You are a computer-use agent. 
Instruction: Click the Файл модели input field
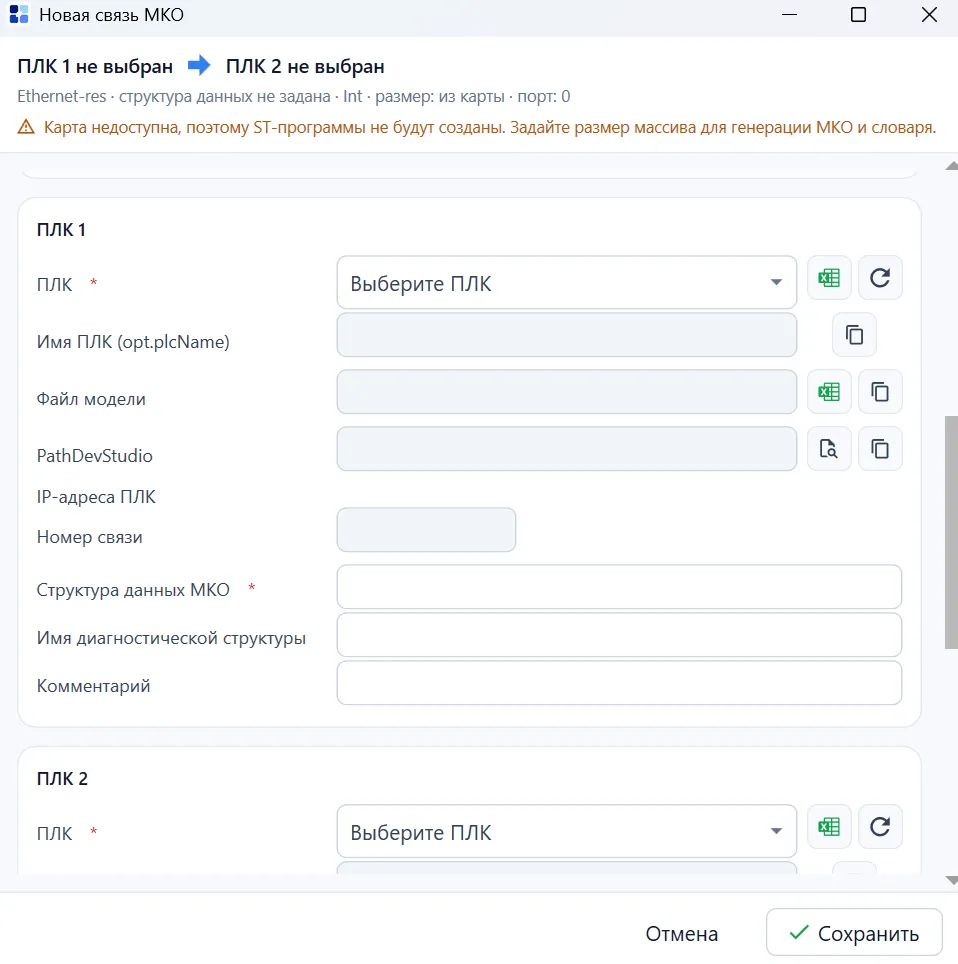click(x=566, y=392)
